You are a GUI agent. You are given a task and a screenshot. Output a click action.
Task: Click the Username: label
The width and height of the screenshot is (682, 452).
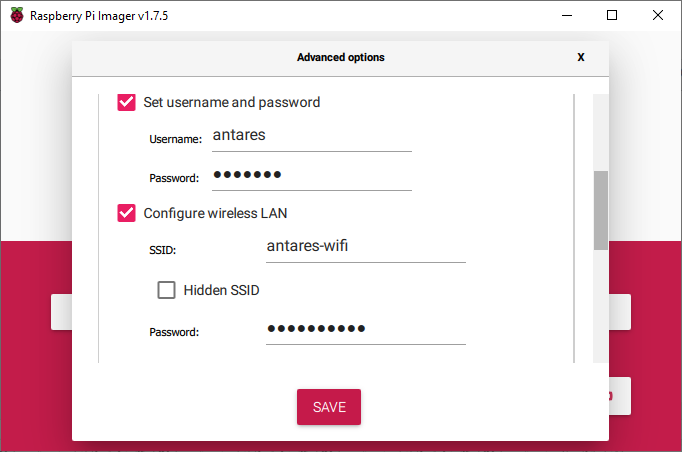(x=176, y=139)
